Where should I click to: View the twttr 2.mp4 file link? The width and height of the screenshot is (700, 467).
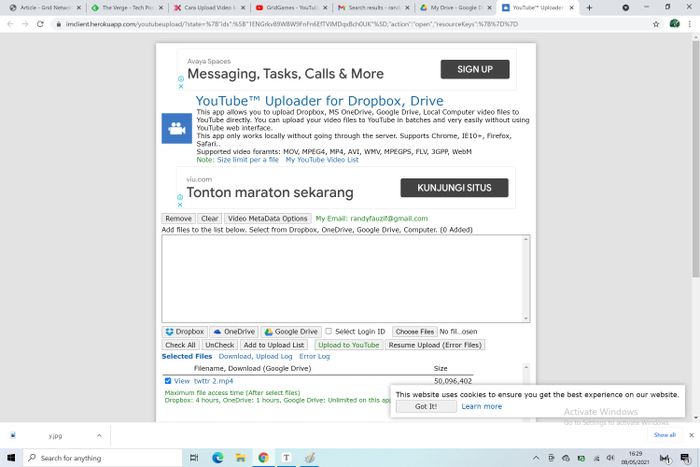pos(182,381)
